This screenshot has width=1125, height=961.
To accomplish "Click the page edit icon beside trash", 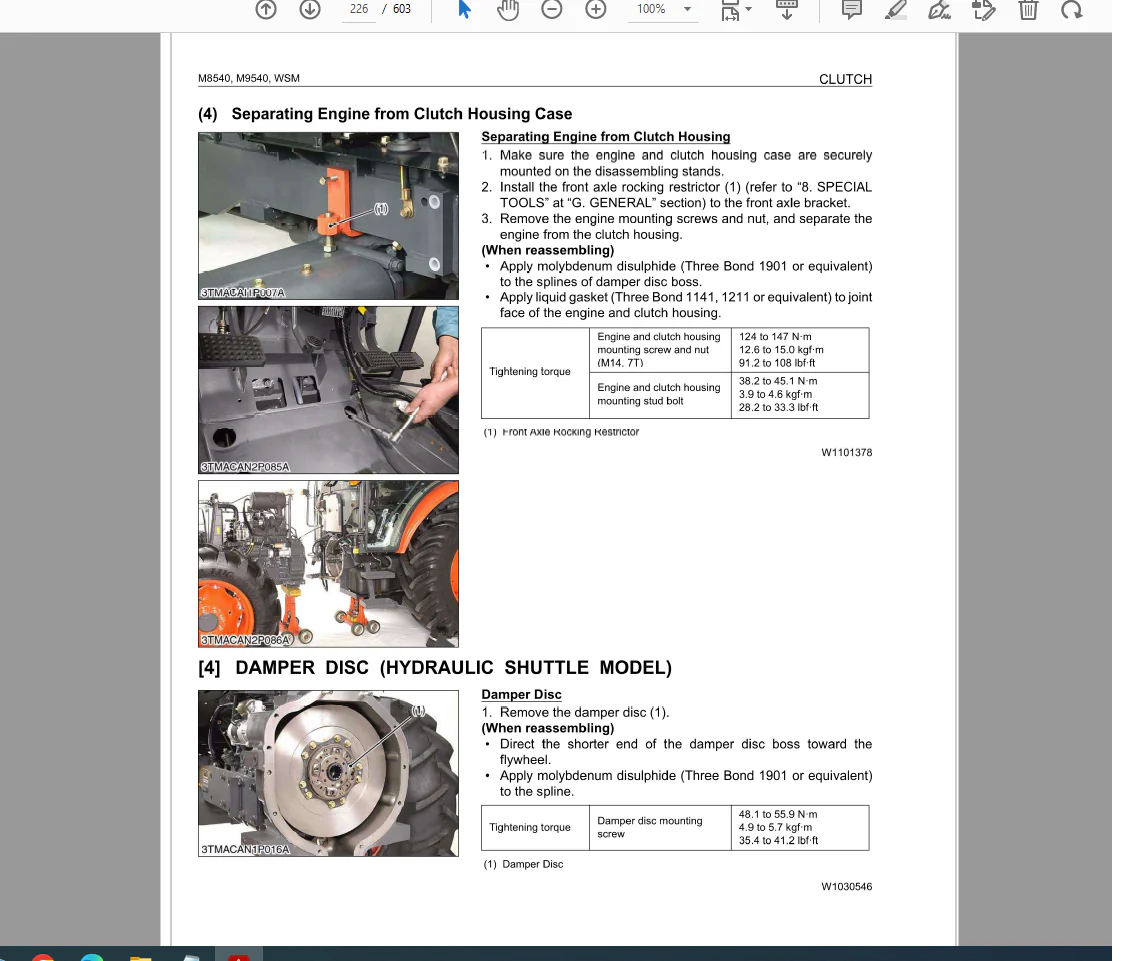I will [x=984, y=10].
